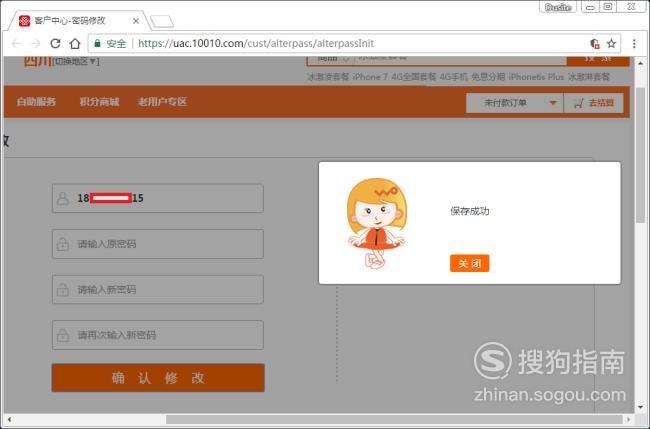Click the shopping cart icon
The width and height of the screenshot is (650, 429).
(x=578, y=103)
